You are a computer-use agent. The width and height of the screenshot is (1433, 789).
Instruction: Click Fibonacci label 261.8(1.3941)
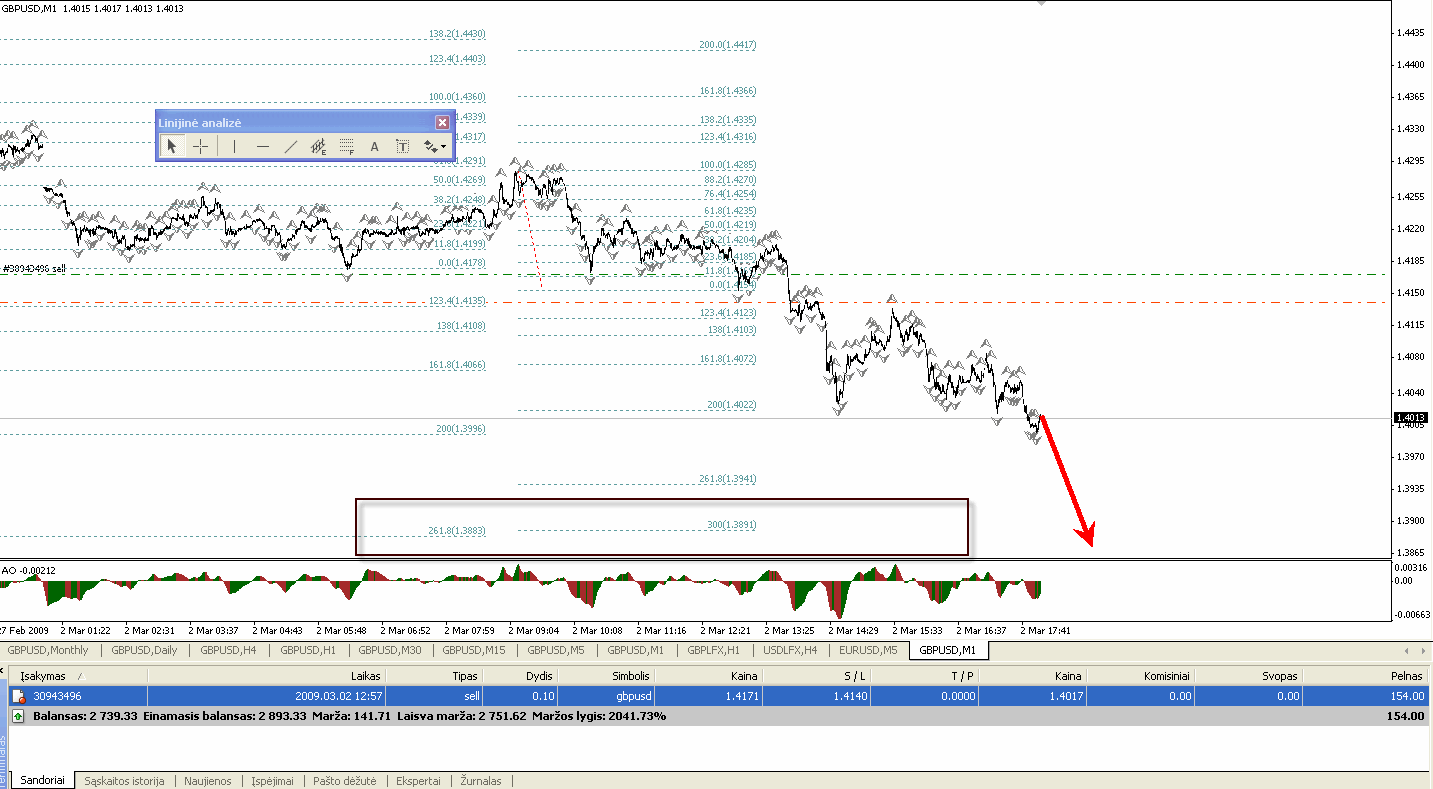tap(727, 479)
